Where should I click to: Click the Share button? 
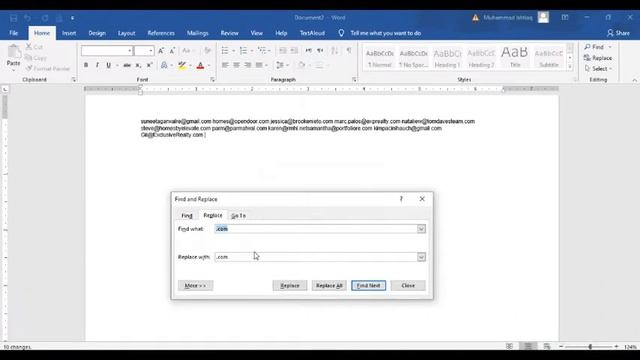[x=618, y=33]
